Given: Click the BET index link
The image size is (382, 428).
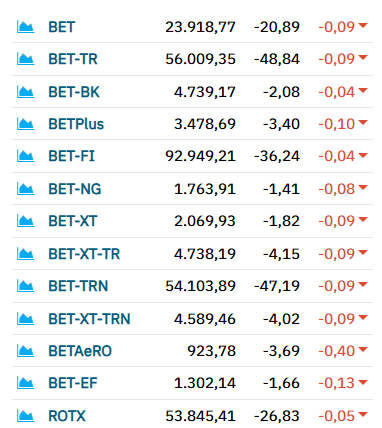Looking at the screenshot, I should (x=62, y=27).
